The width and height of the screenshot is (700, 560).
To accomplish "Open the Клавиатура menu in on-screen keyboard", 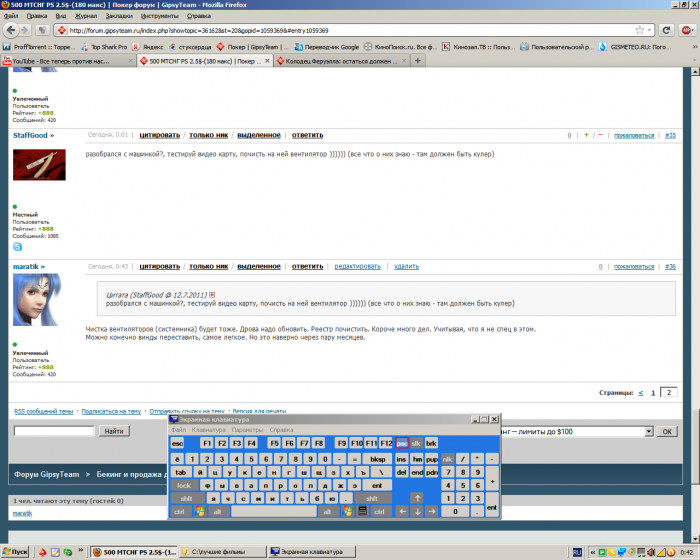I will (x=208, y=430).
